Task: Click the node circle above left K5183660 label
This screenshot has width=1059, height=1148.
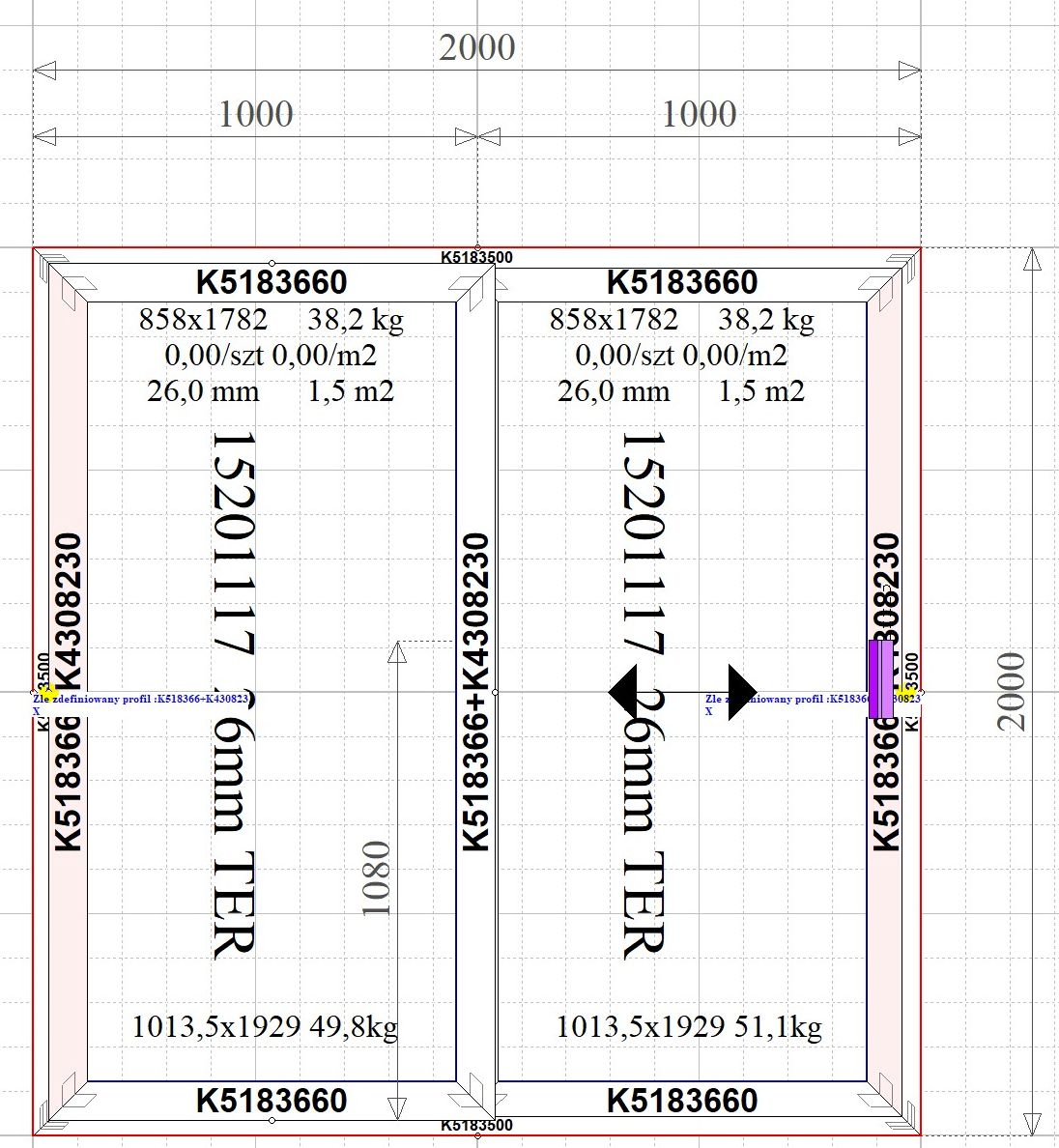Action: coord(272,264)
